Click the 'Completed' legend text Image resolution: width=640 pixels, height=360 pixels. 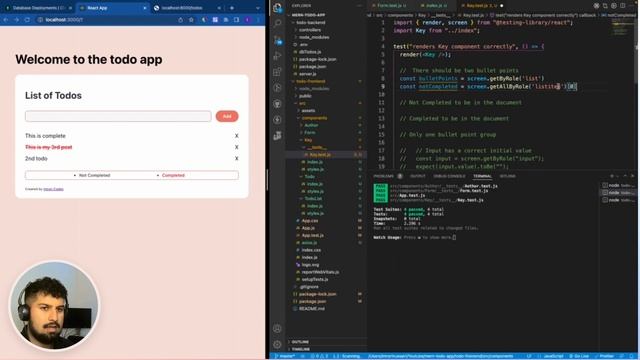click(173, 176)
